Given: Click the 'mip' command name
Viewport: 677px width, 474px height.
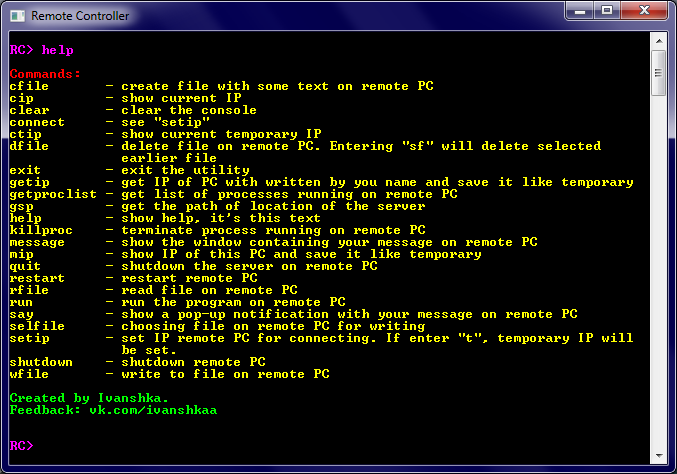Looking at the screenshot, I should pos(21,254).
